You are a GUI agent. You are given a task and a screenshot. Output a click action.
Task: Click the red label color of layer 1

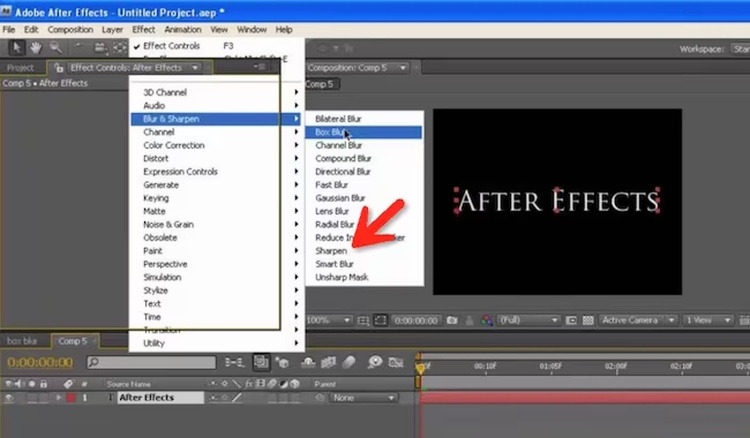70,398
